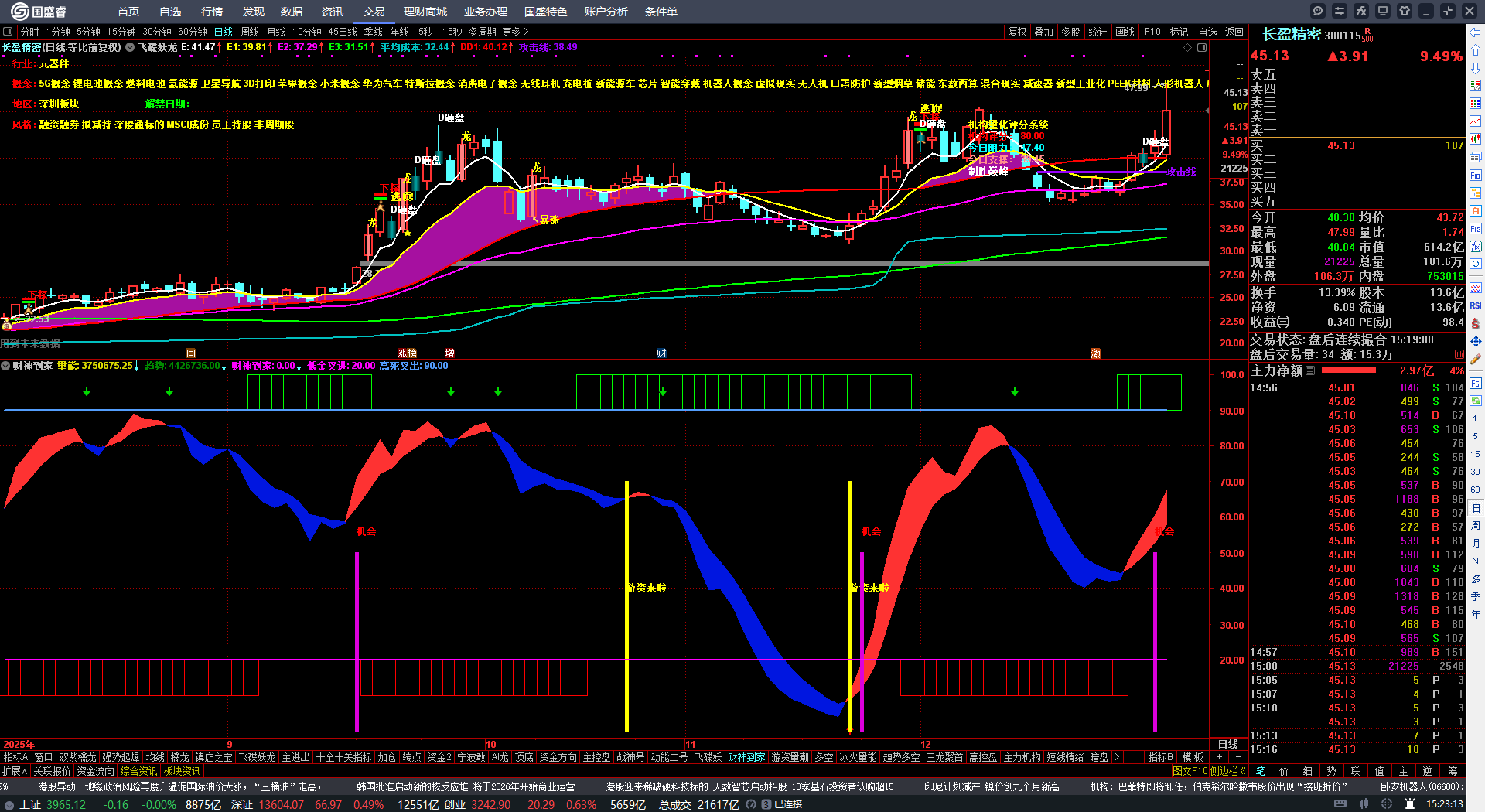Open the orange self-select (自) sidebar icon

(1476, 211)
